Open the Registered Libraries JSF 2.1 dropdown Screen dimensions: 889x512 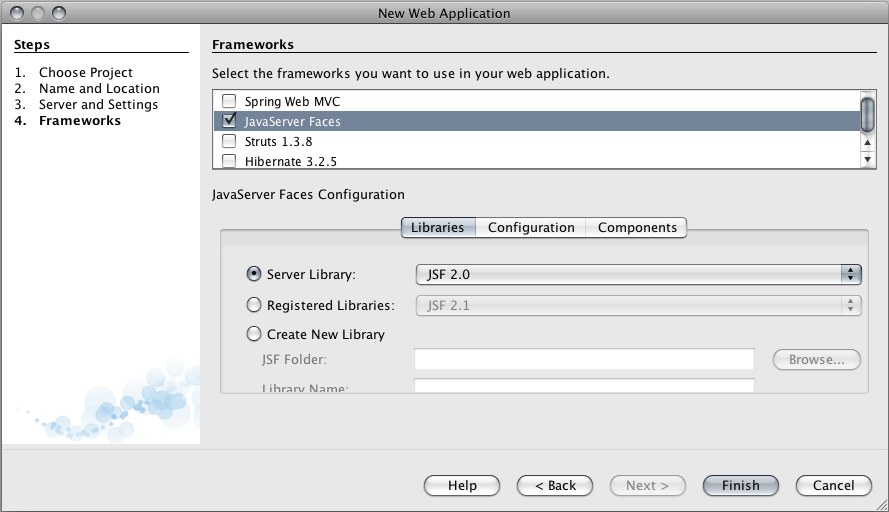(638, 306)
